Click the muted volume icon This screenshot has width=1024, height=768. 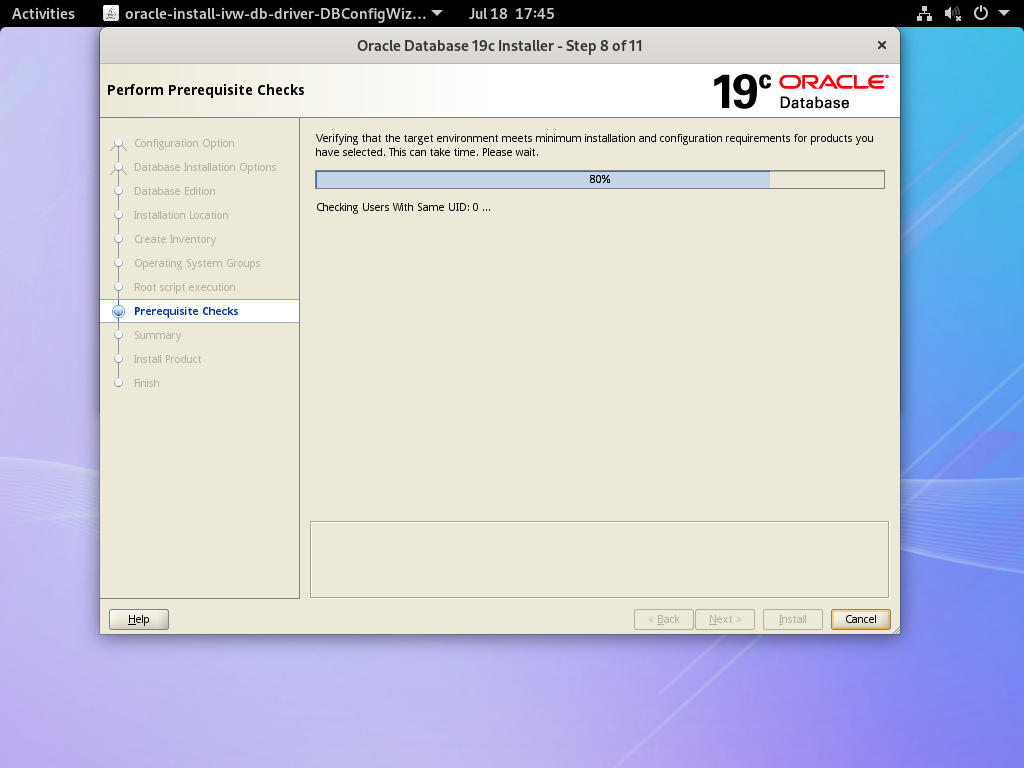coord(953,13)
